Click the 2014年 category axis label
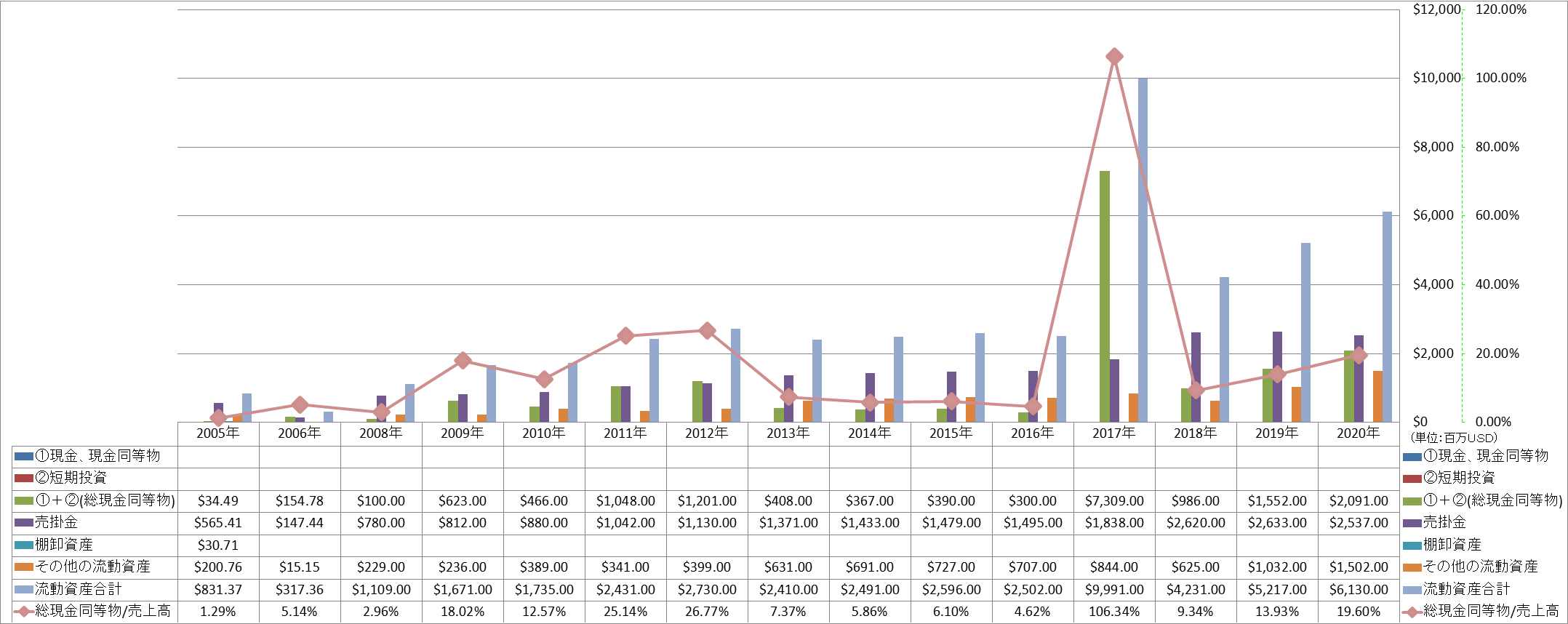The width and height of the screenshot is (1568, 624). click(x=870, y=433)
